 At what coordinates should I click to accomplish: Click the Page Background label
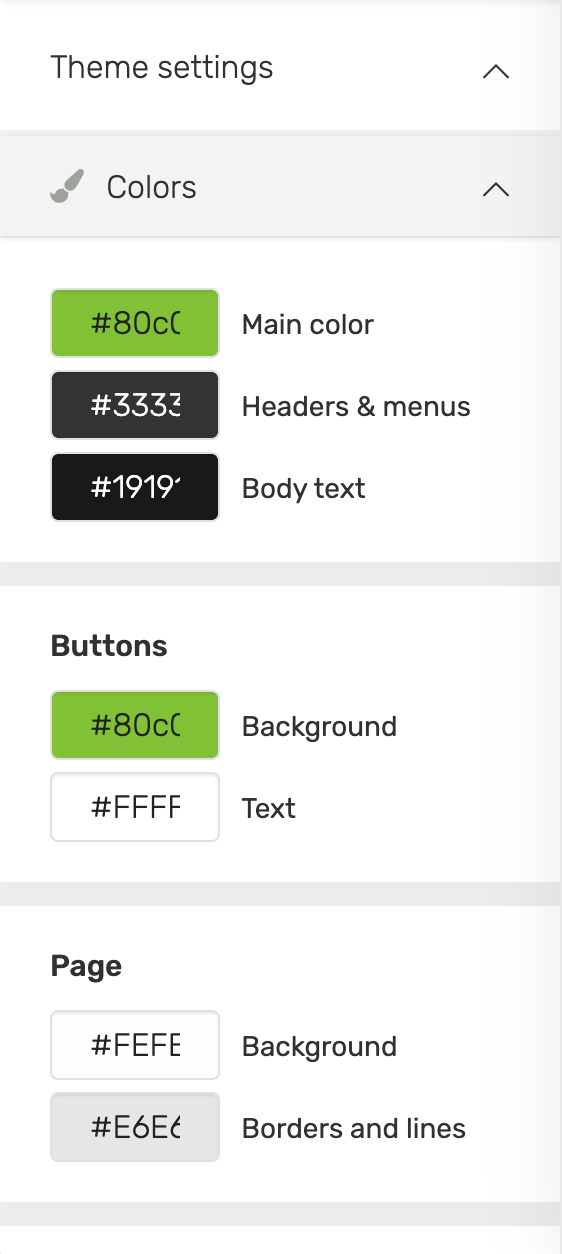pyautogui.click(x=320, y=1047)
